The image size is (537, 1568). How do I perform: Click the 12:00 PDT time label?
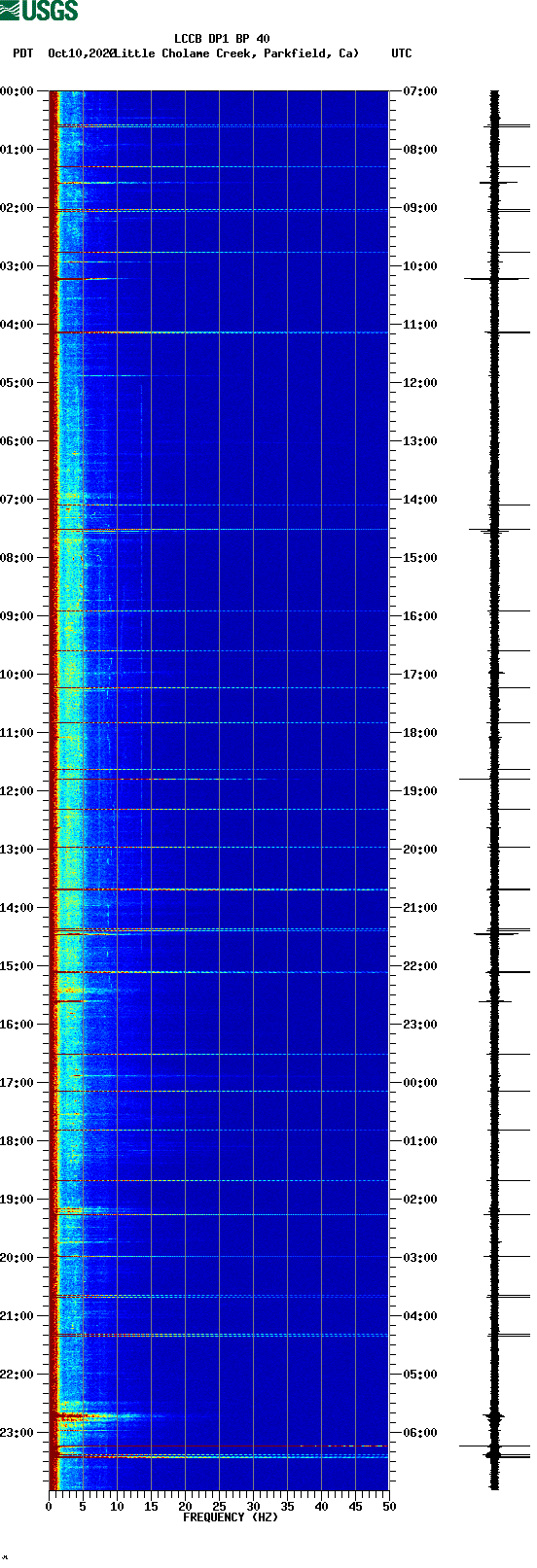(18, 791)
